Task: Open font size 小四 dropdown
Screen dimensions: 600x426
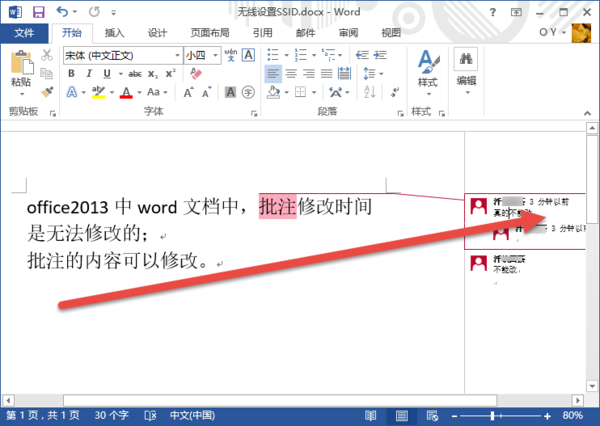Action: point(215,55)
